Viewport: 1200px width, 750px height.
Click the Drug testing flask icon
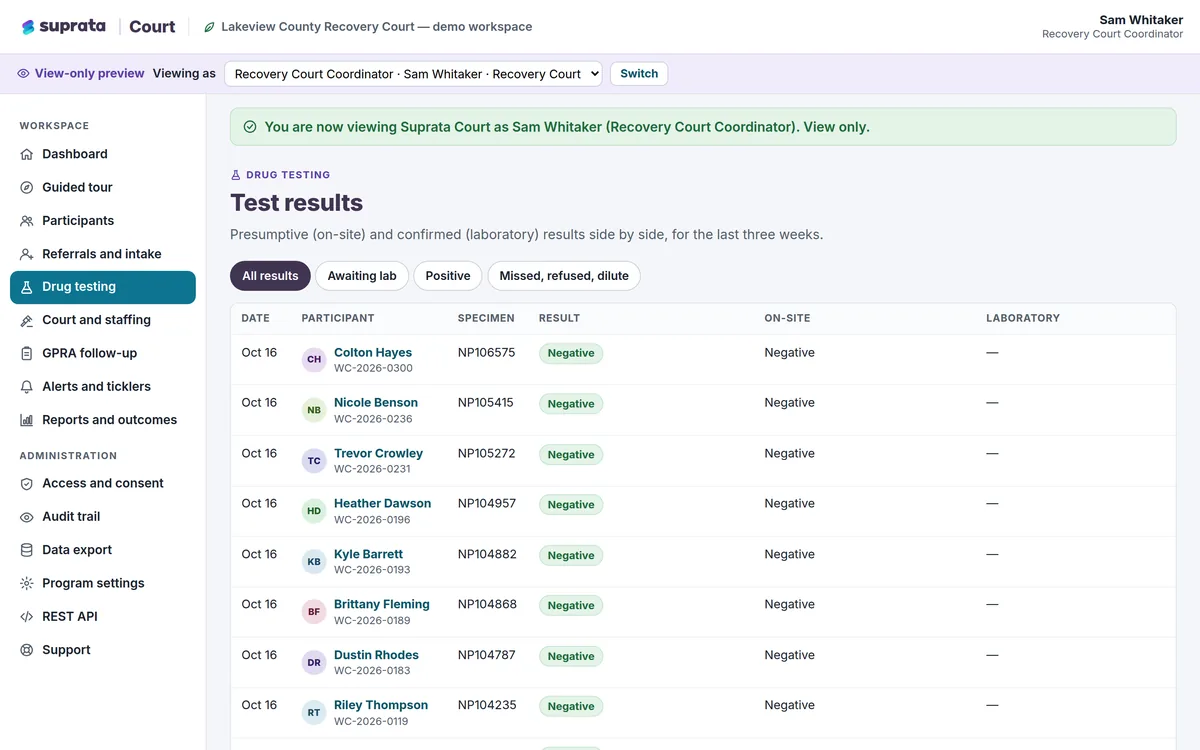(x=27, y=287)
